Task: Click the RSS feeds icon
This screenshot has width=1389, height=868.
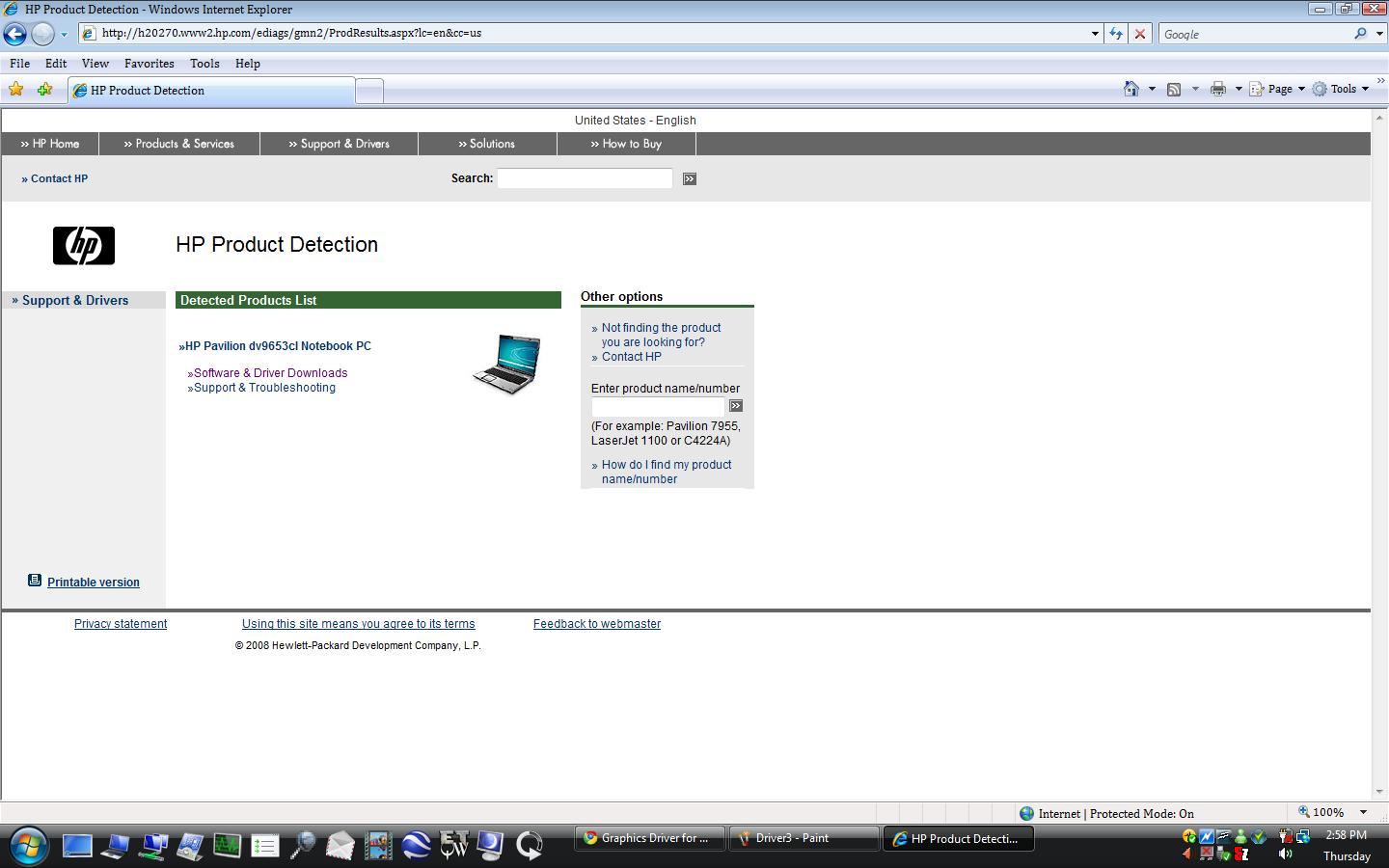Action: [x=1174, y=89]
